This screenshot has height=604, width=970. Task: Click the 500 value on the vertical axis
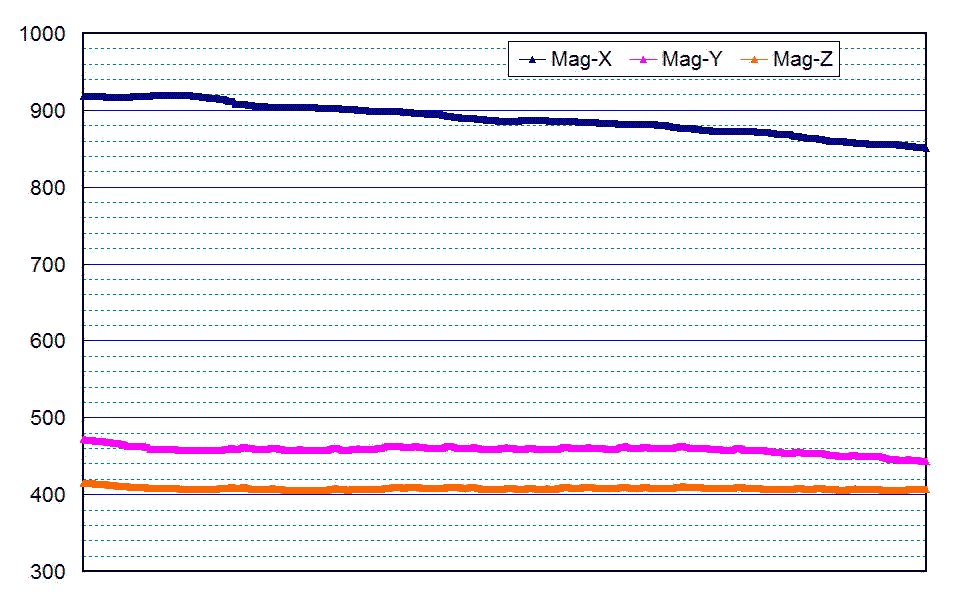tap(48, 418)
